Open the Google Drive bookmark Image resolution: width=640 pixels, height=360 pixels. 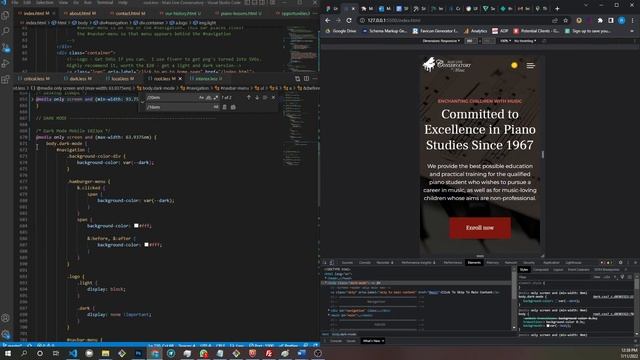click(x=341, y=31)
